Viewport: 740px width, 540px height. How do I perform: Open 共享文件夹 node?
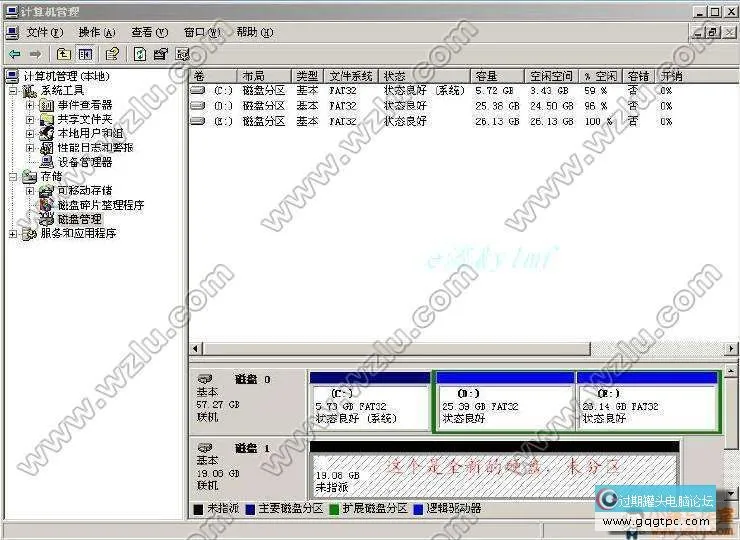(85, 119)
